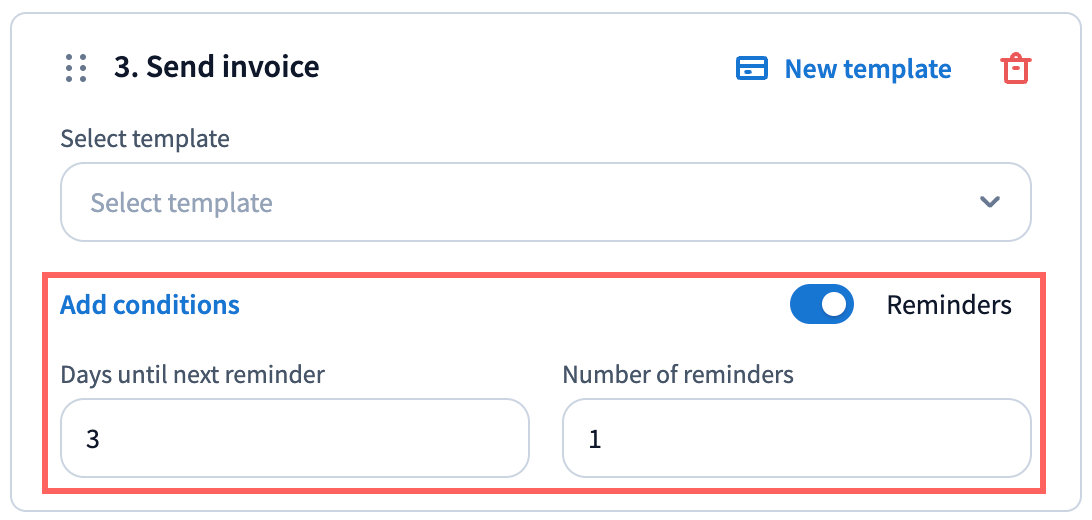Click the blue track of the Reminders switch

tap(805, 305)
